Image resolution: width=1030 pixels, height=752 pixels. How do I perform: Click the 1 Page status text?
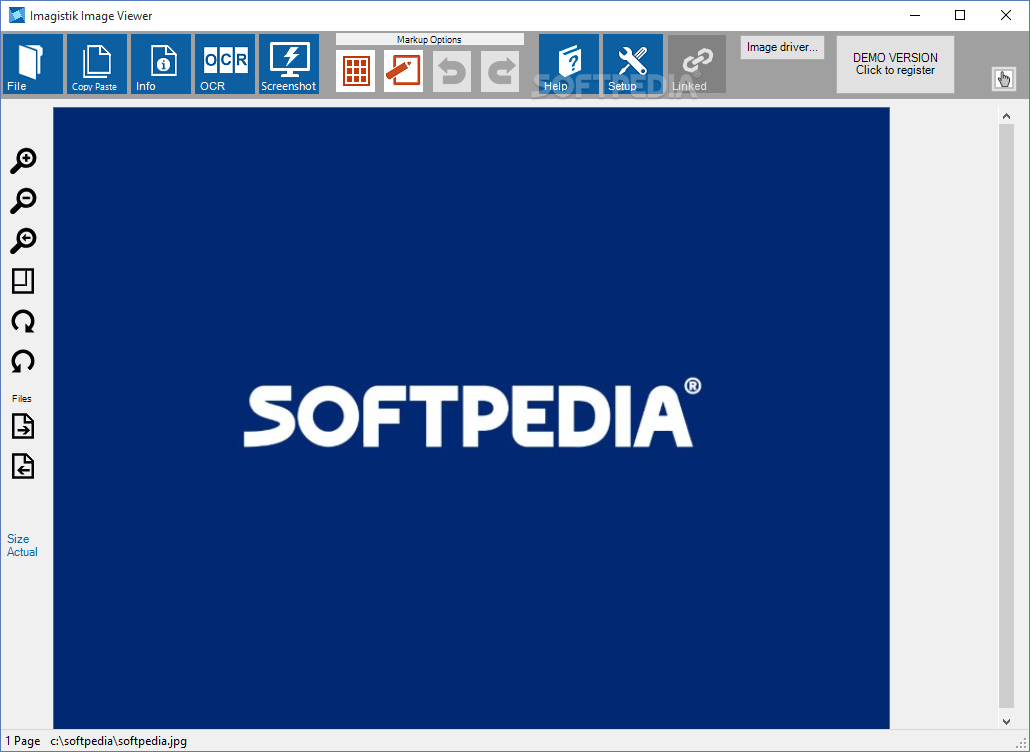[23, 741]
